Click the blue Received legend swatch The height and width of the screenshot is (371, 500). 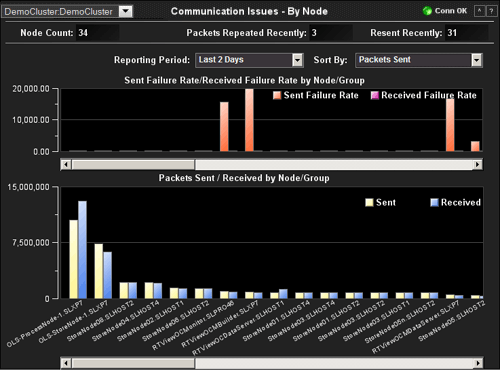pos(434,203)
